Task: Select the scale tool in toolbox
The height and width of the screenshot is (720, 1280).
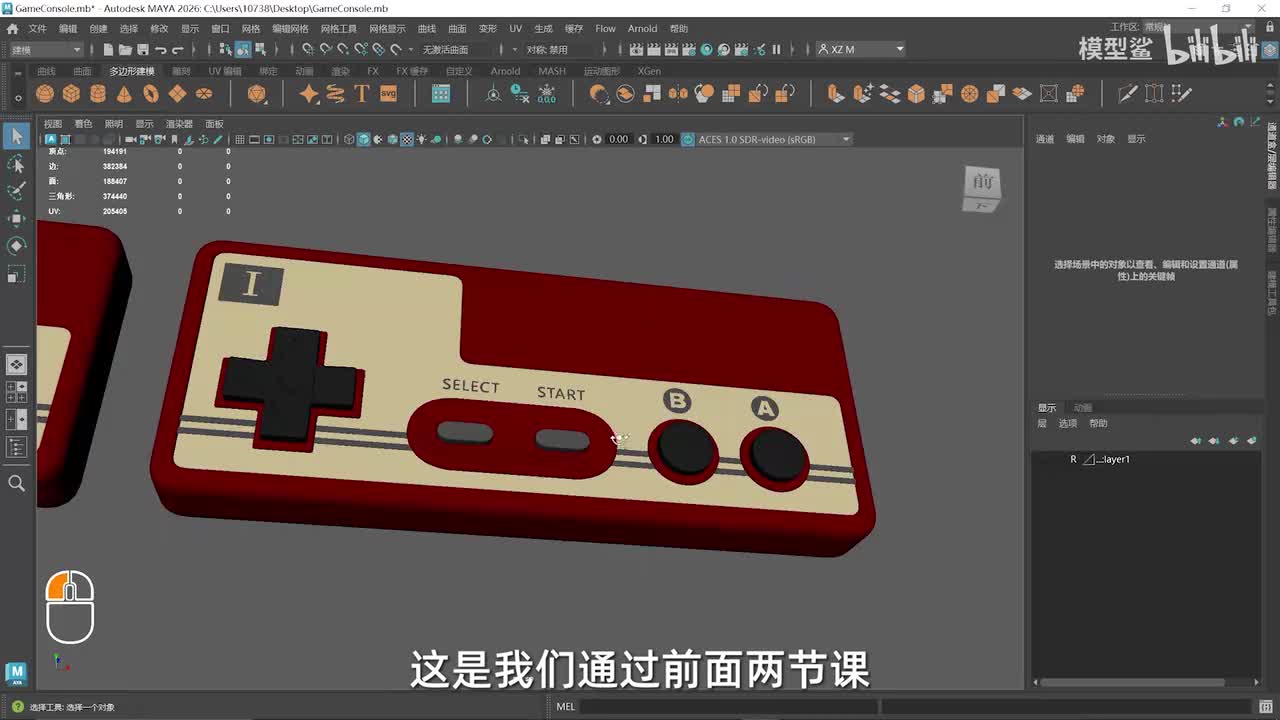Action: click(x=16, y=273)
